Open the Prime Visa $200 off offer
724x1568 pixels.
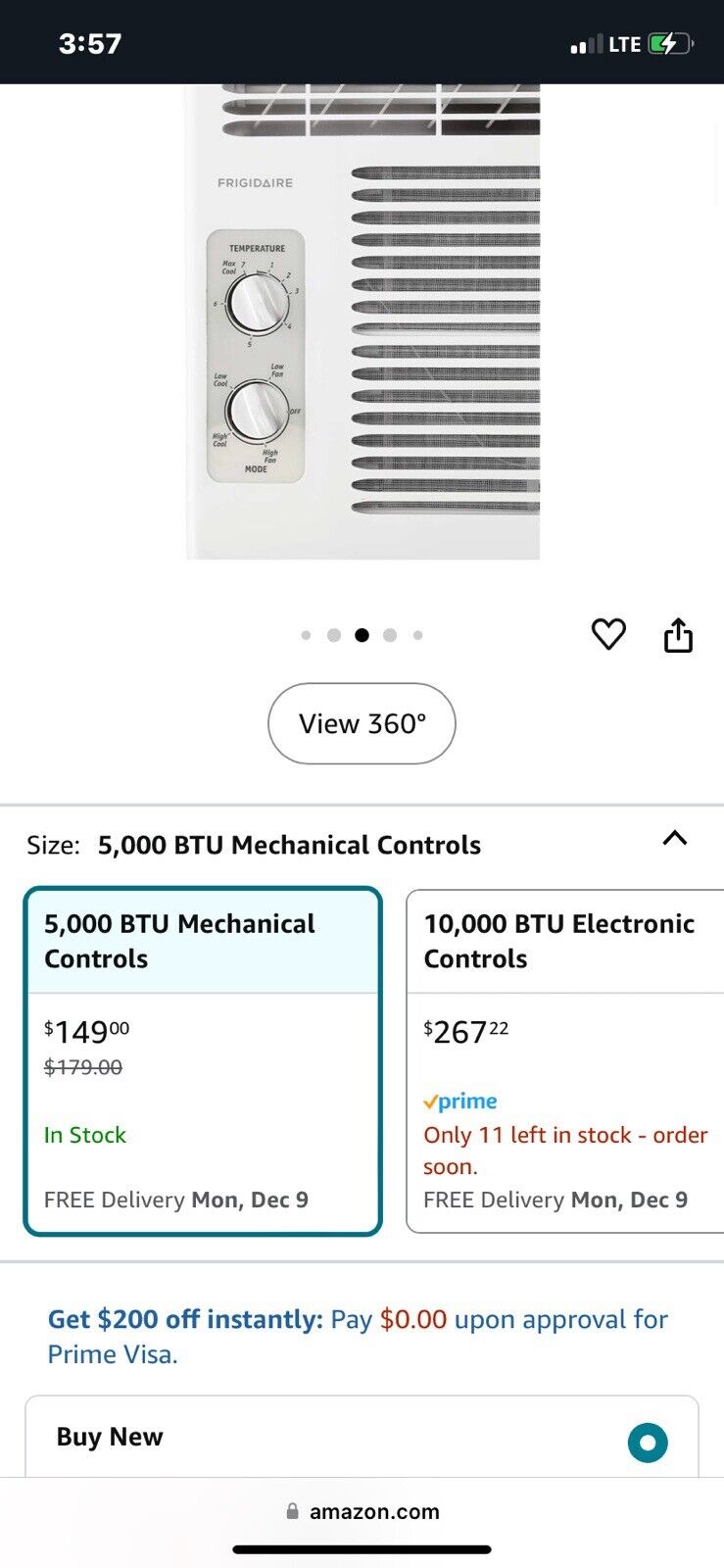358,1337
